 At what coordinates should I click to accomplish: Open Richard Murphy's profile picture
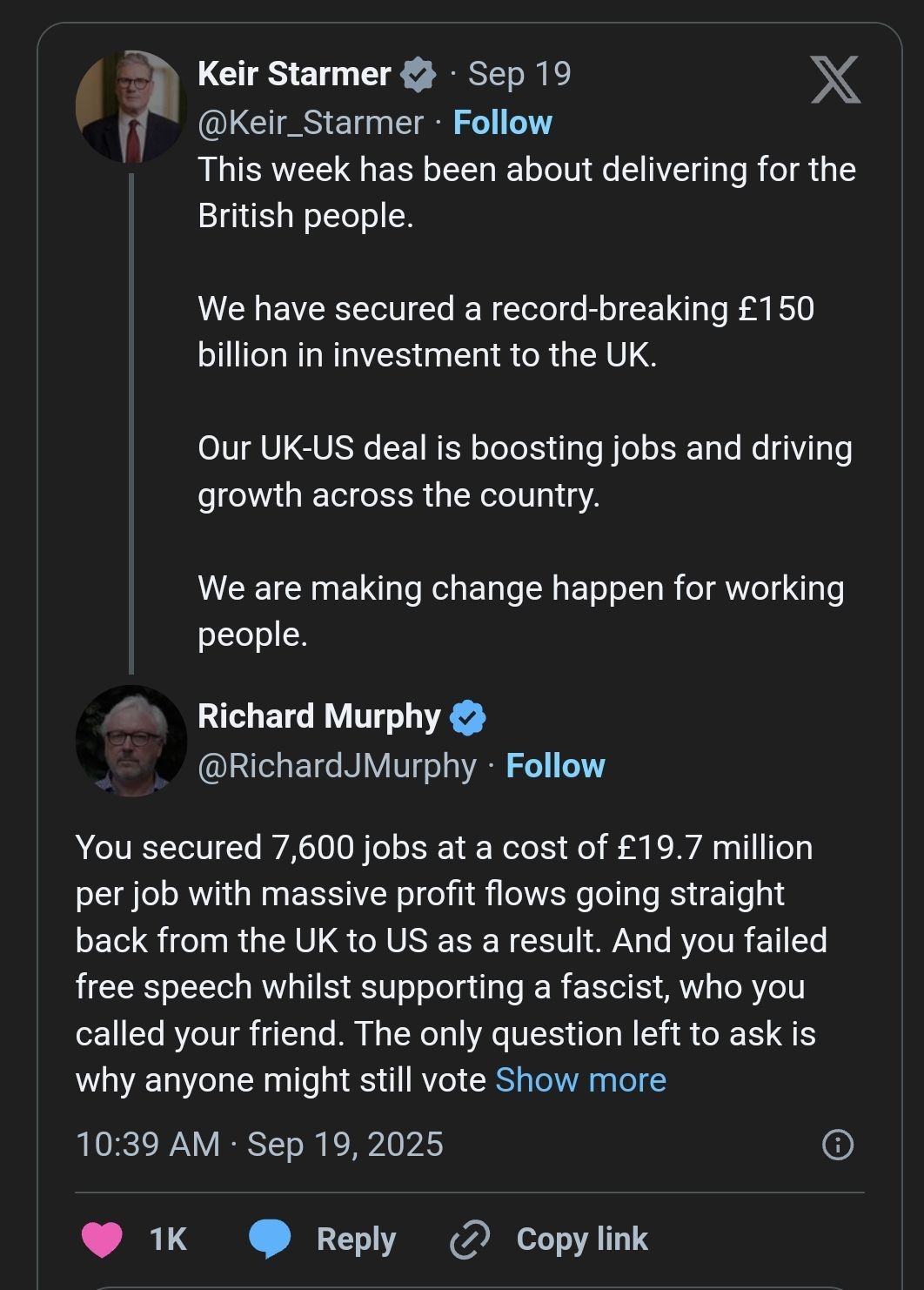pos(131,741)
